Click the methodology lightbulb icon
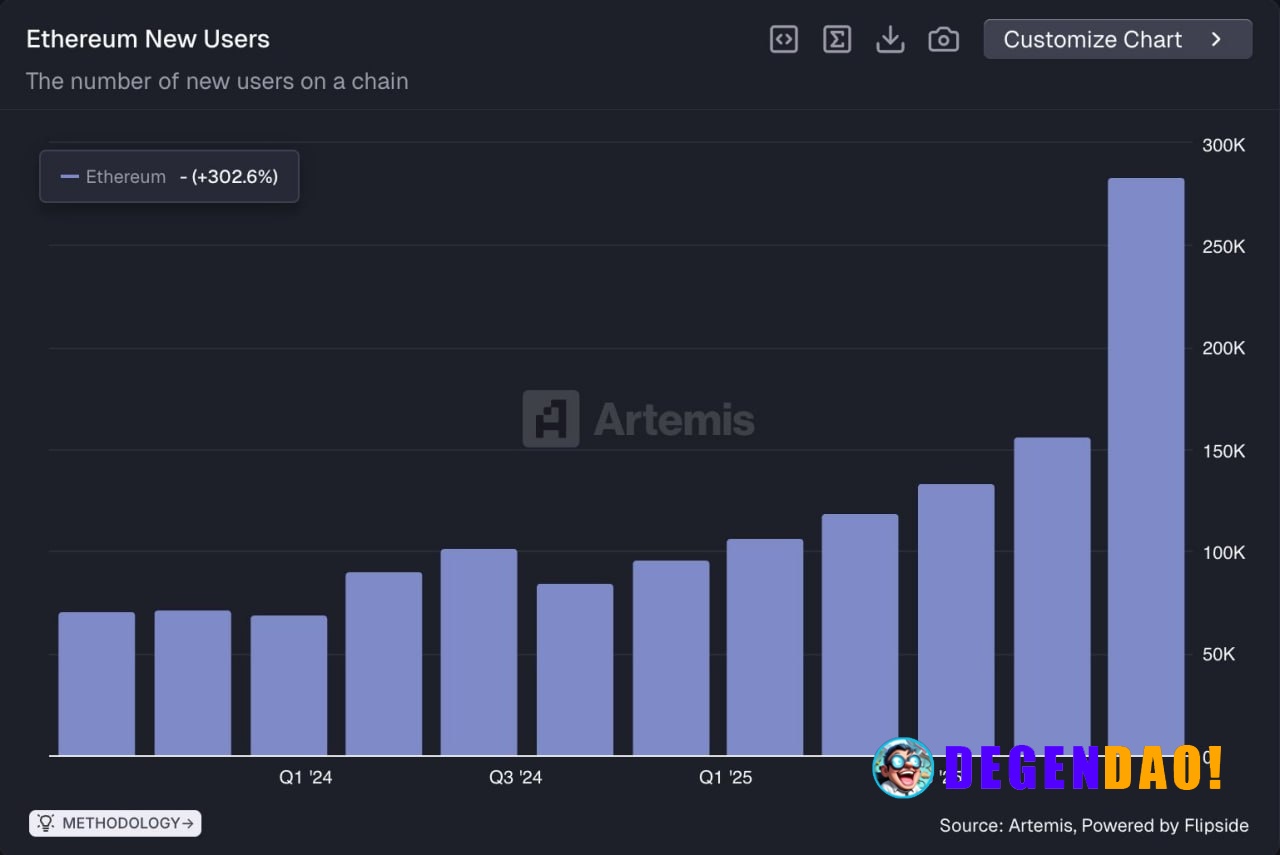1280x855 pixels. pos(44,823)
